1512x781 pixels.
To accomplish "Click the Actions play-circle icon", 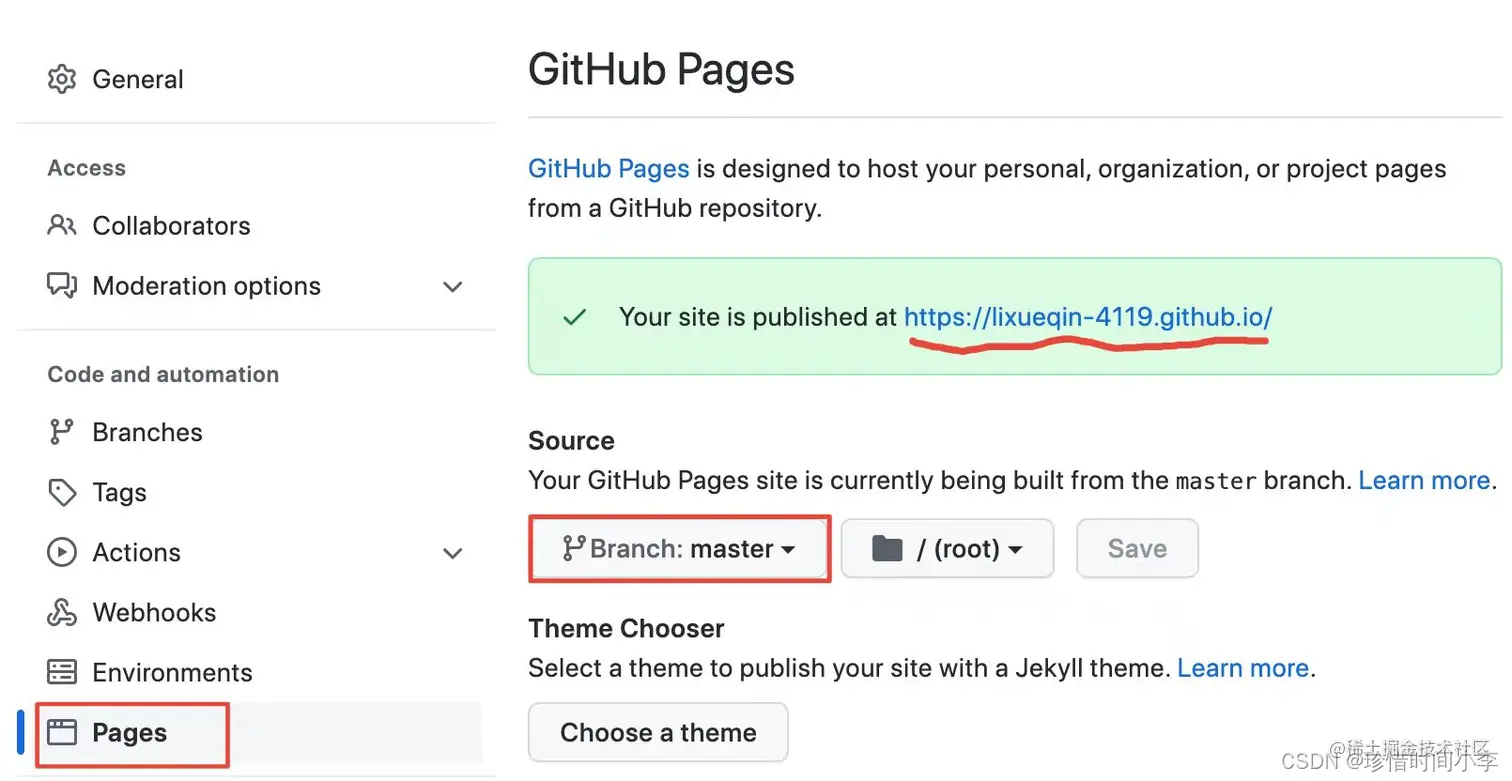I will (x=62, y=552).
